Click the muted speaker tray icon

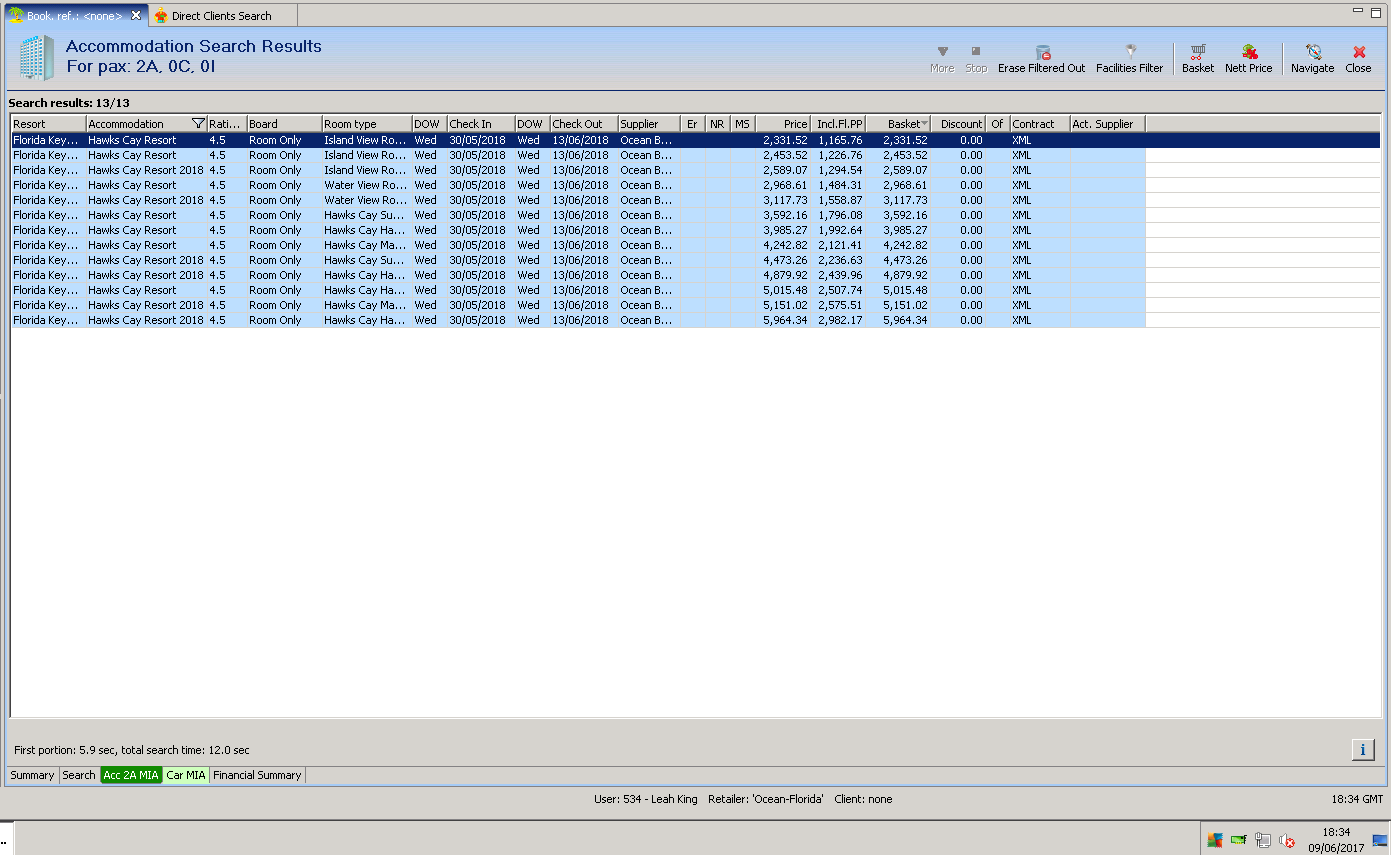1287,840
